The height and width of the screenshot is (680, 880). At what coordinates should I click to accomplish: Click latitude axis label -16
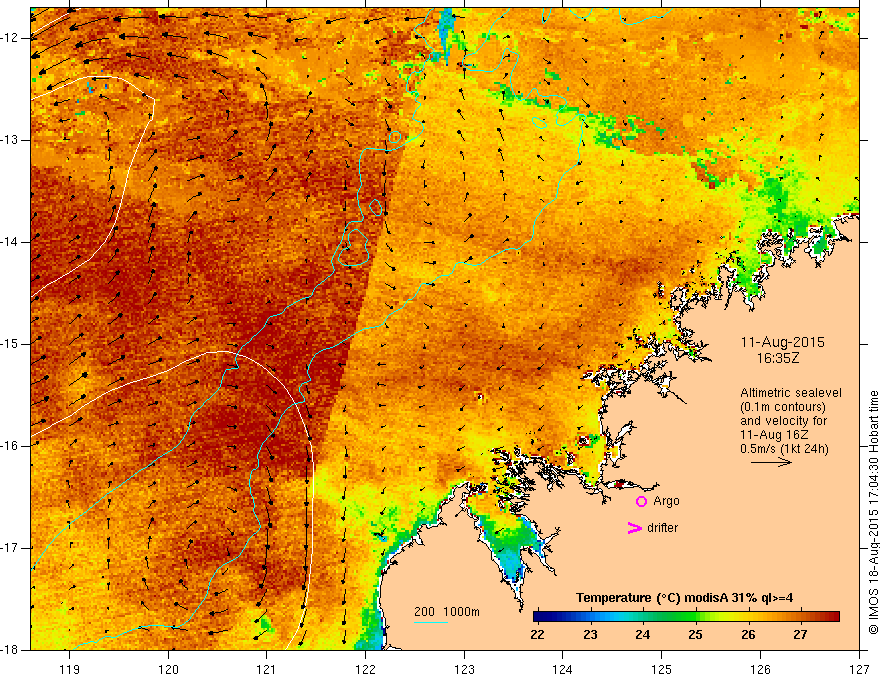click(x=10, y=446)
